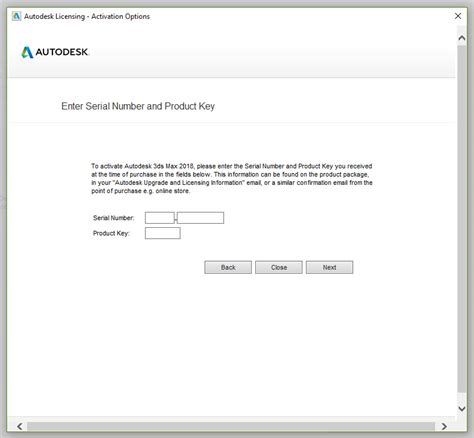Click the vertical scrollbar up arrow
The height and width of the screenshot is (438, 474).
click(x=462, y=38)
